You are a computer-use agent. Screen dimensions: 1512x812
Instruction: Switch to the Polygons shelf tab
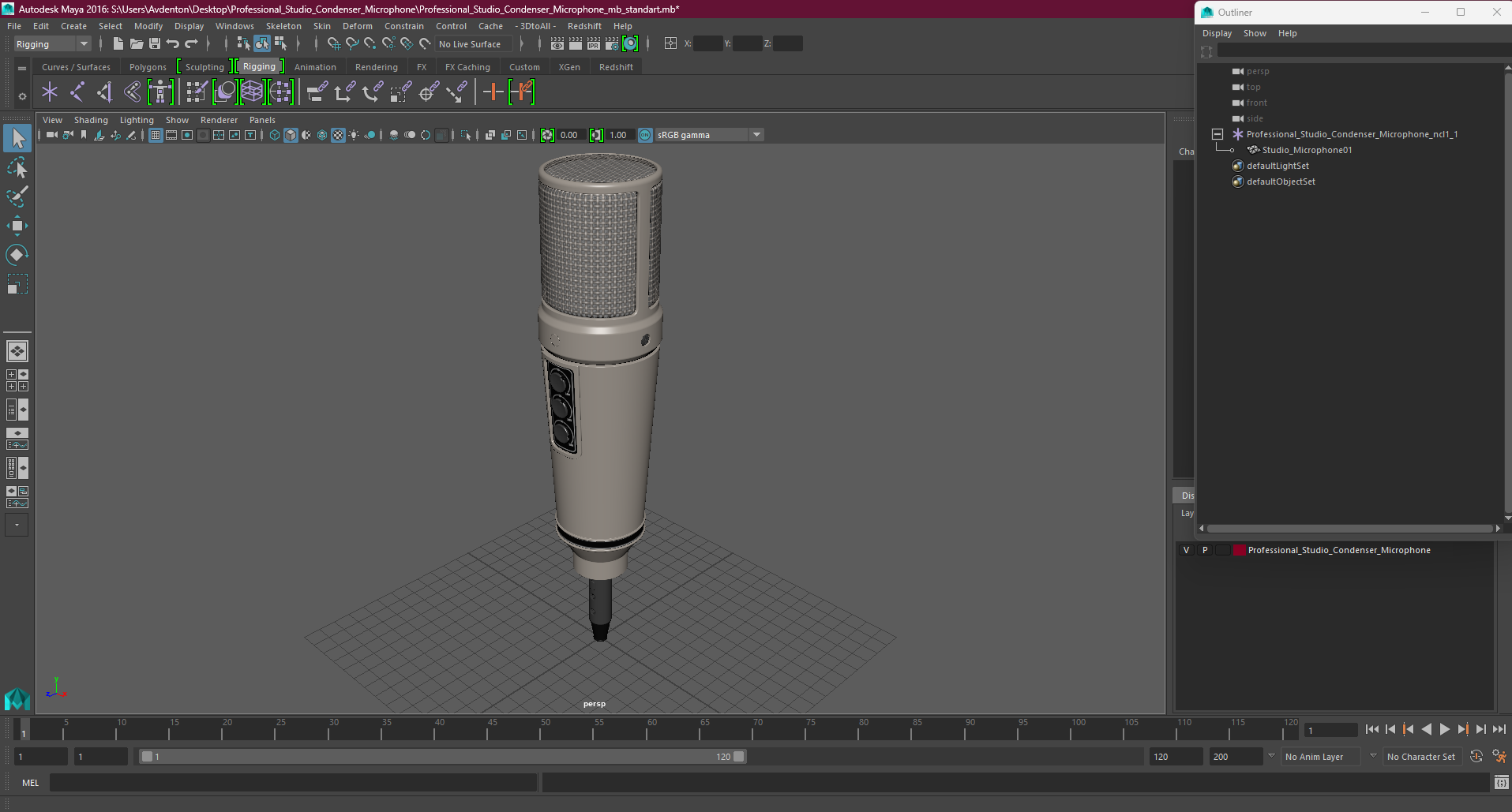[148, 67]
